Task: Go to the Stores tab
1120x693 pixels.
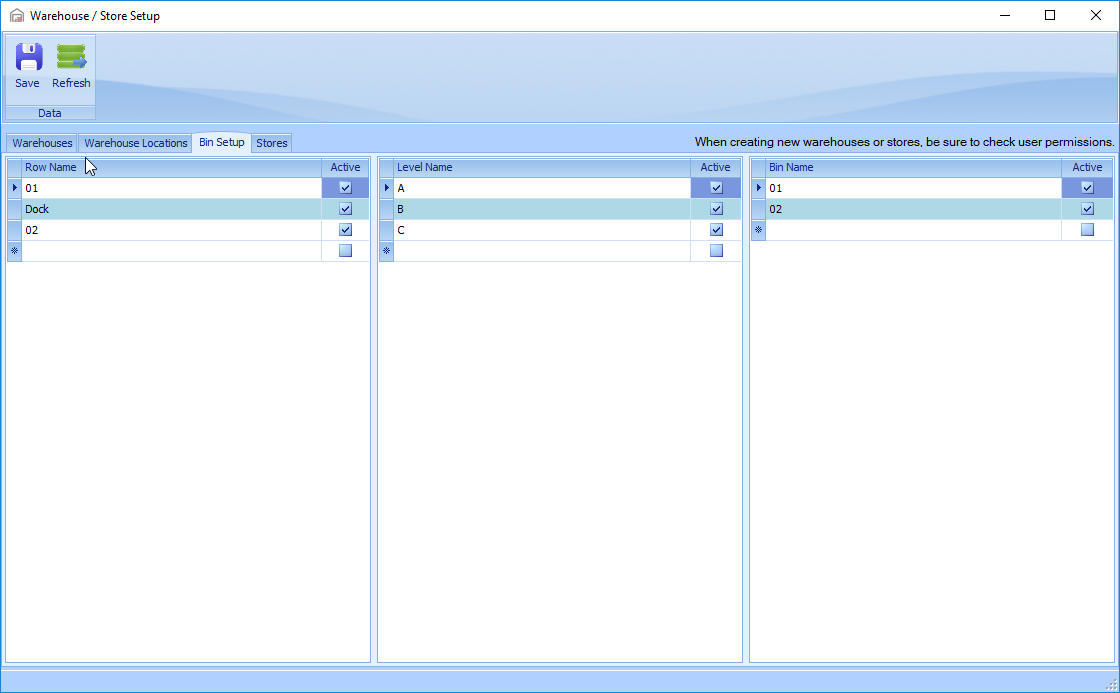Action: pos(272,143)
